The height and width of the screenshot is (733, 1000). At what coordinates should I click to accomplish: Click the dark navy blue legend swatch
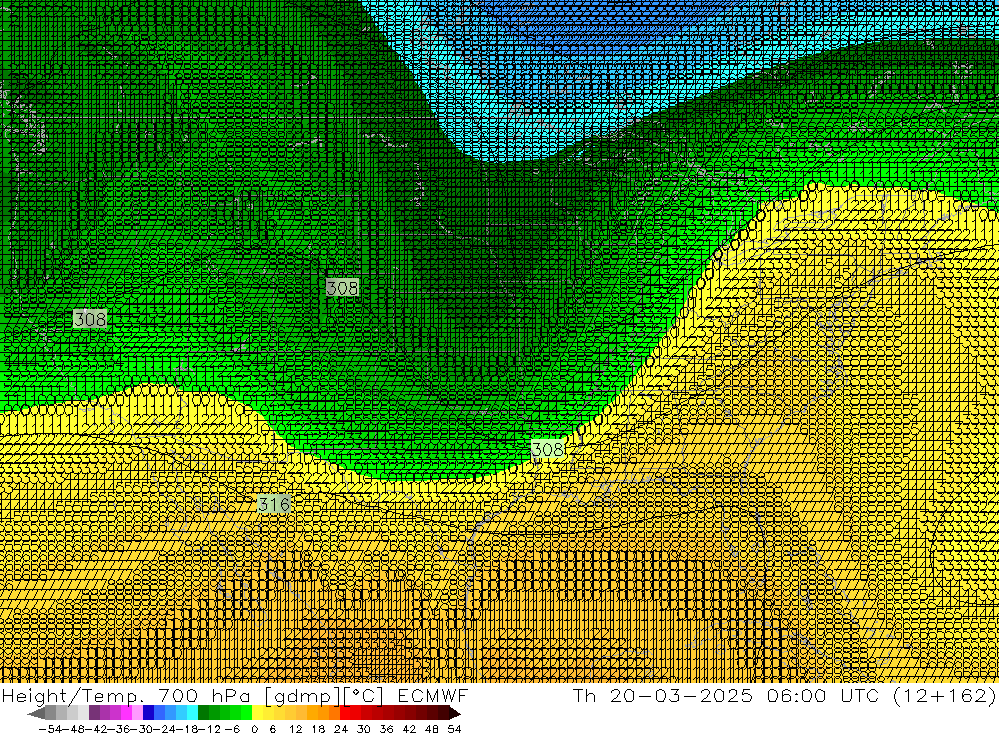[149, 713]
